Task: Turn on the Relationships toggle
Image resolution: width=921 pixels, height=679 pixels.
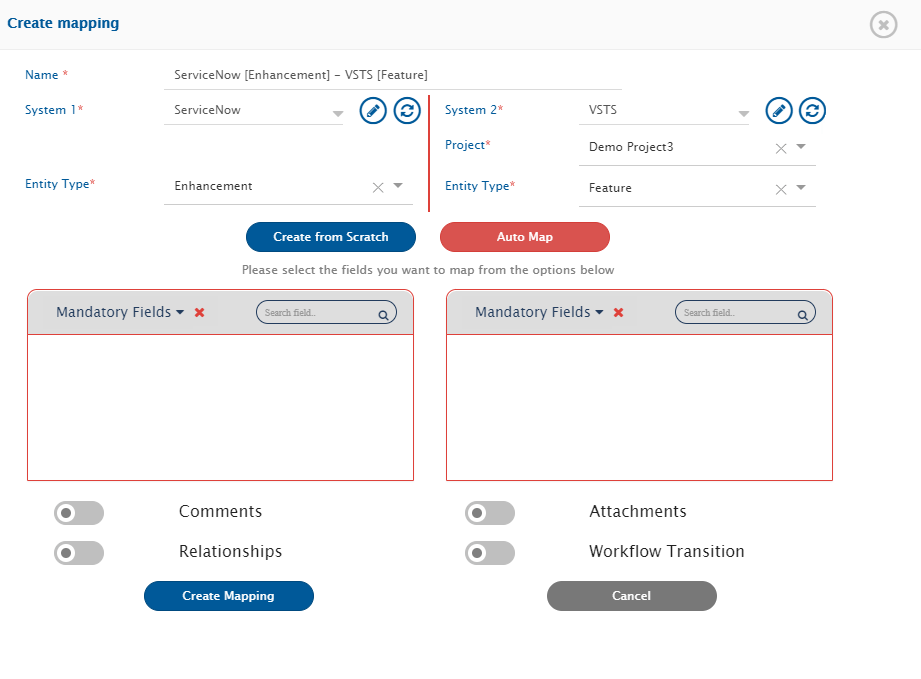Action: point(79,553)
